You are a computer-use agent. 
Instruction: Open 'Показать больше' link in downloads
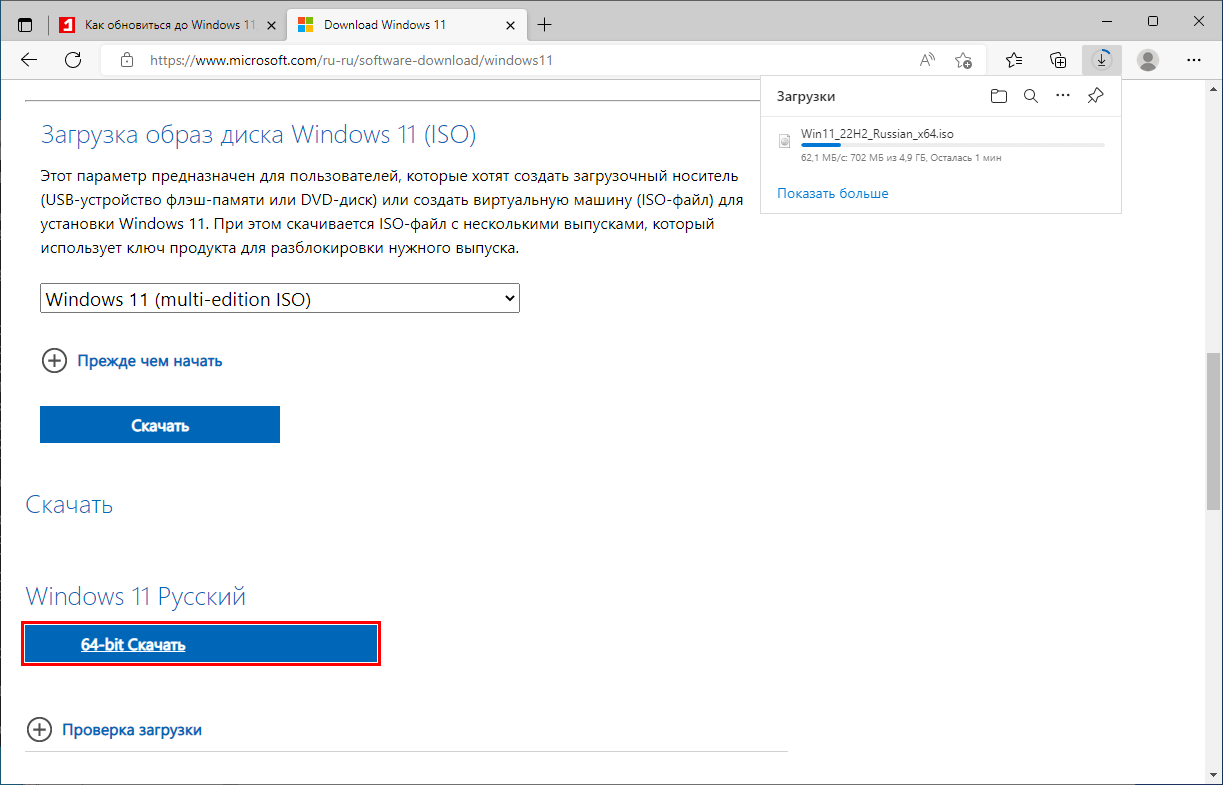833,193
